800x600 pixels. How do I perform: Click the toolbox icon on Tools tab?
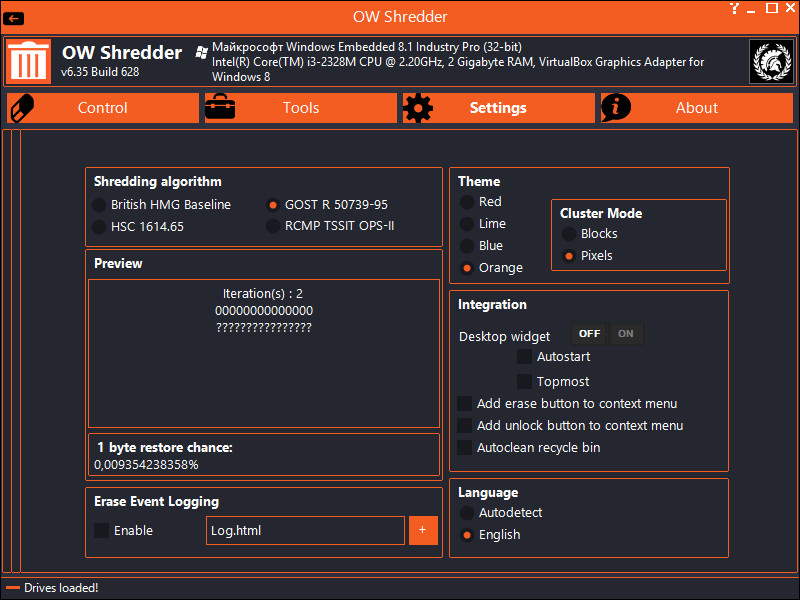(220, 107)
